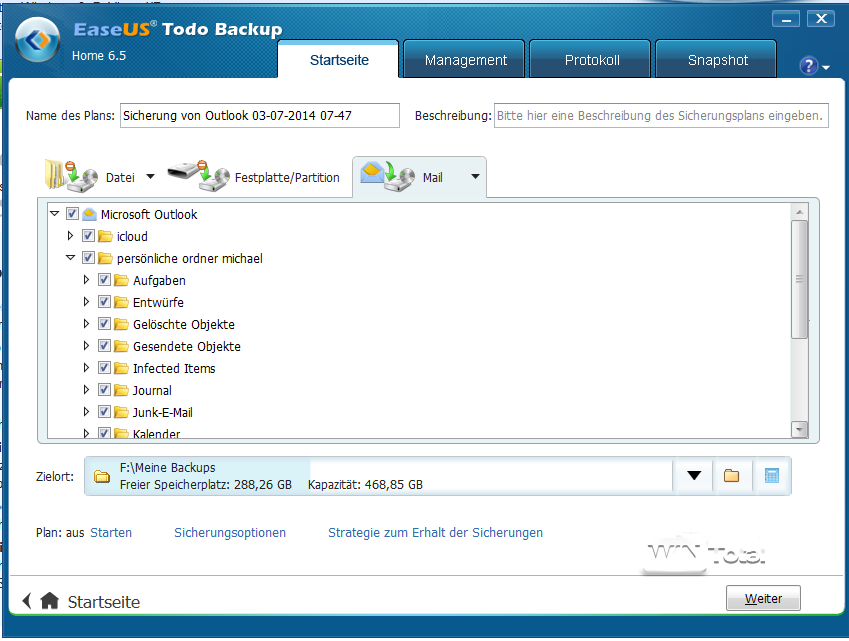Uncheck the Journal checkbox
Screen dimensions: 849x641
point(105,390)
